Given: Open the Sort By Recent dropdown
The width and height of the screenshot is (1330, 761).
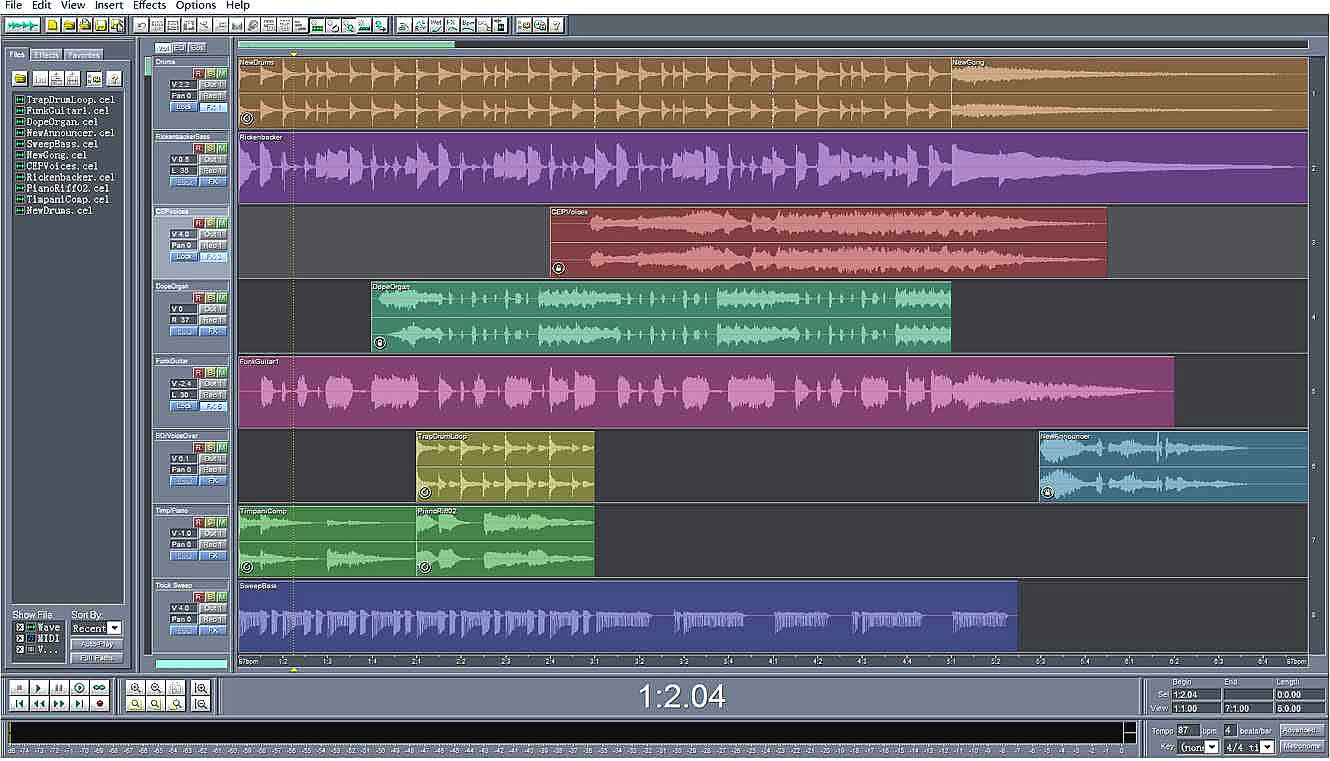Looking at the screenshot, I should click(114, 628).
